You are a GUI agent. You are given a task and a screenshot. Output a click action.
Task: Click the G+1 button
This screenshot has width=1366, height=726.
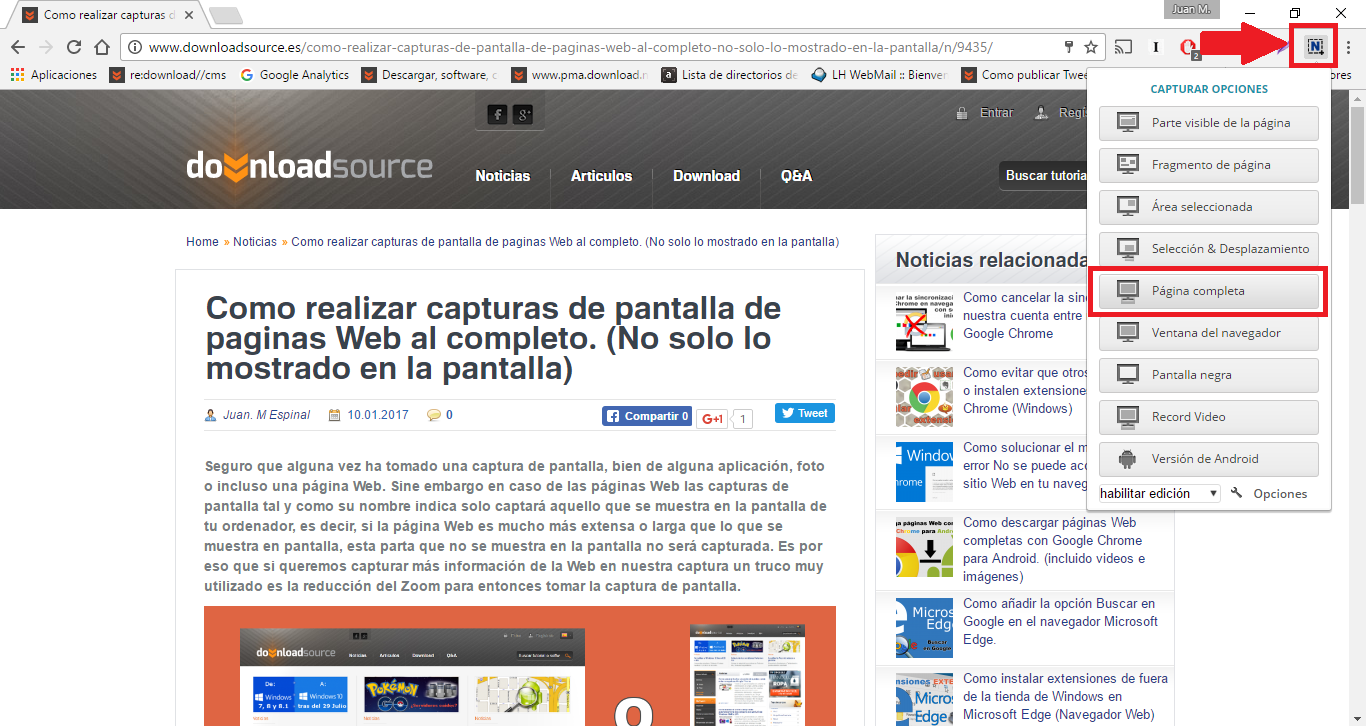[711, 419]
